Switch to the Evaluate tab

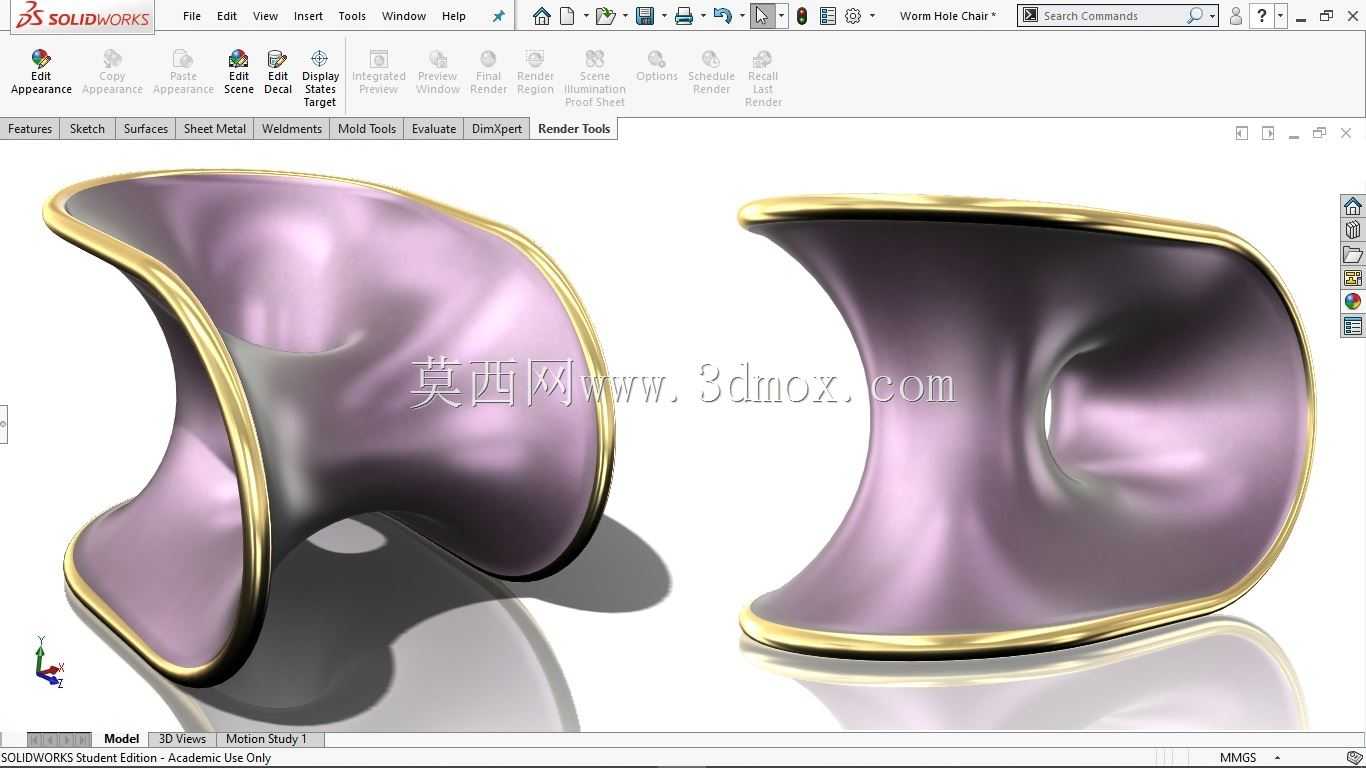point(434,128)
